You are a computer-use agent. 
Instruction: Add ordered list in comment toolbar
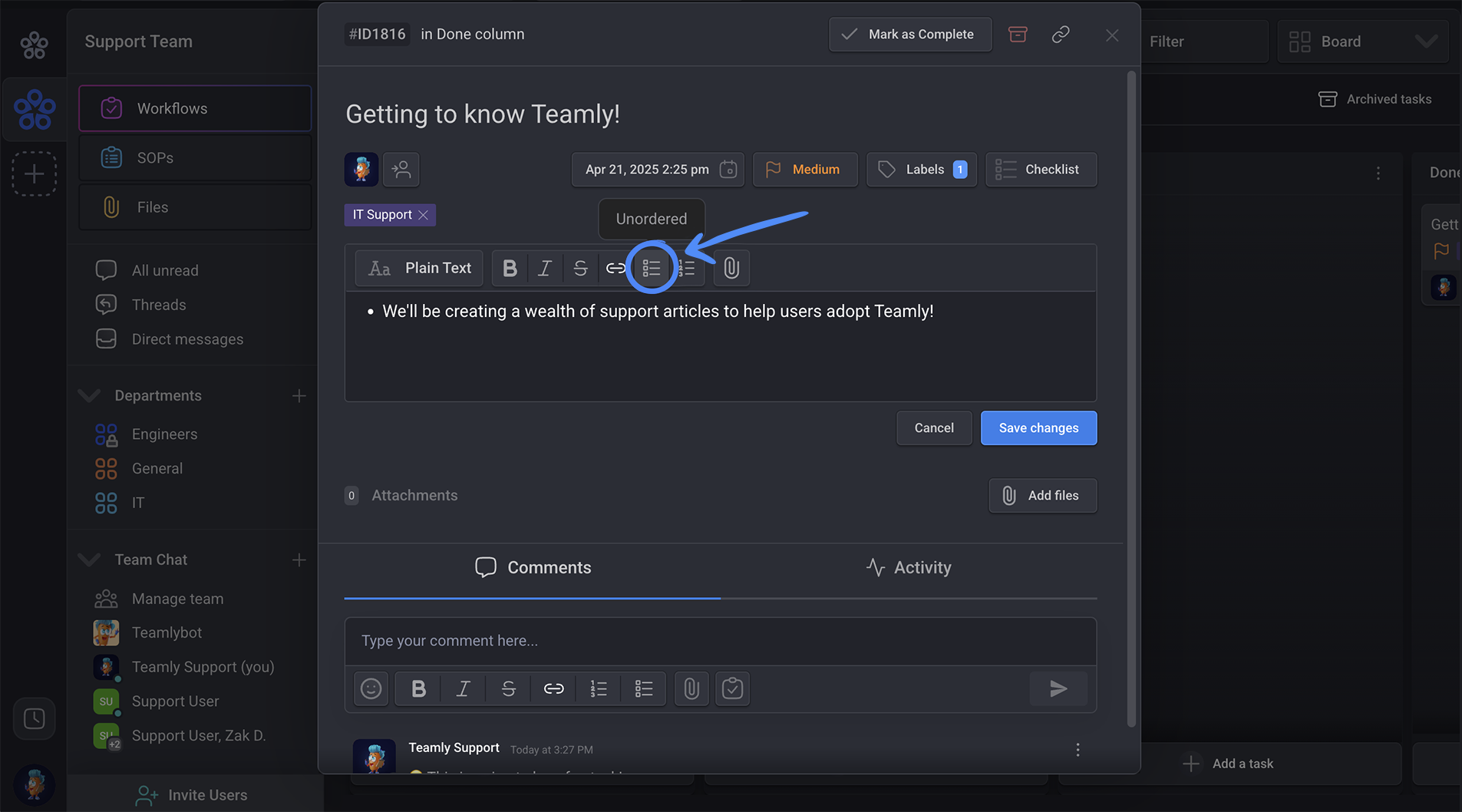coord(599,688)
